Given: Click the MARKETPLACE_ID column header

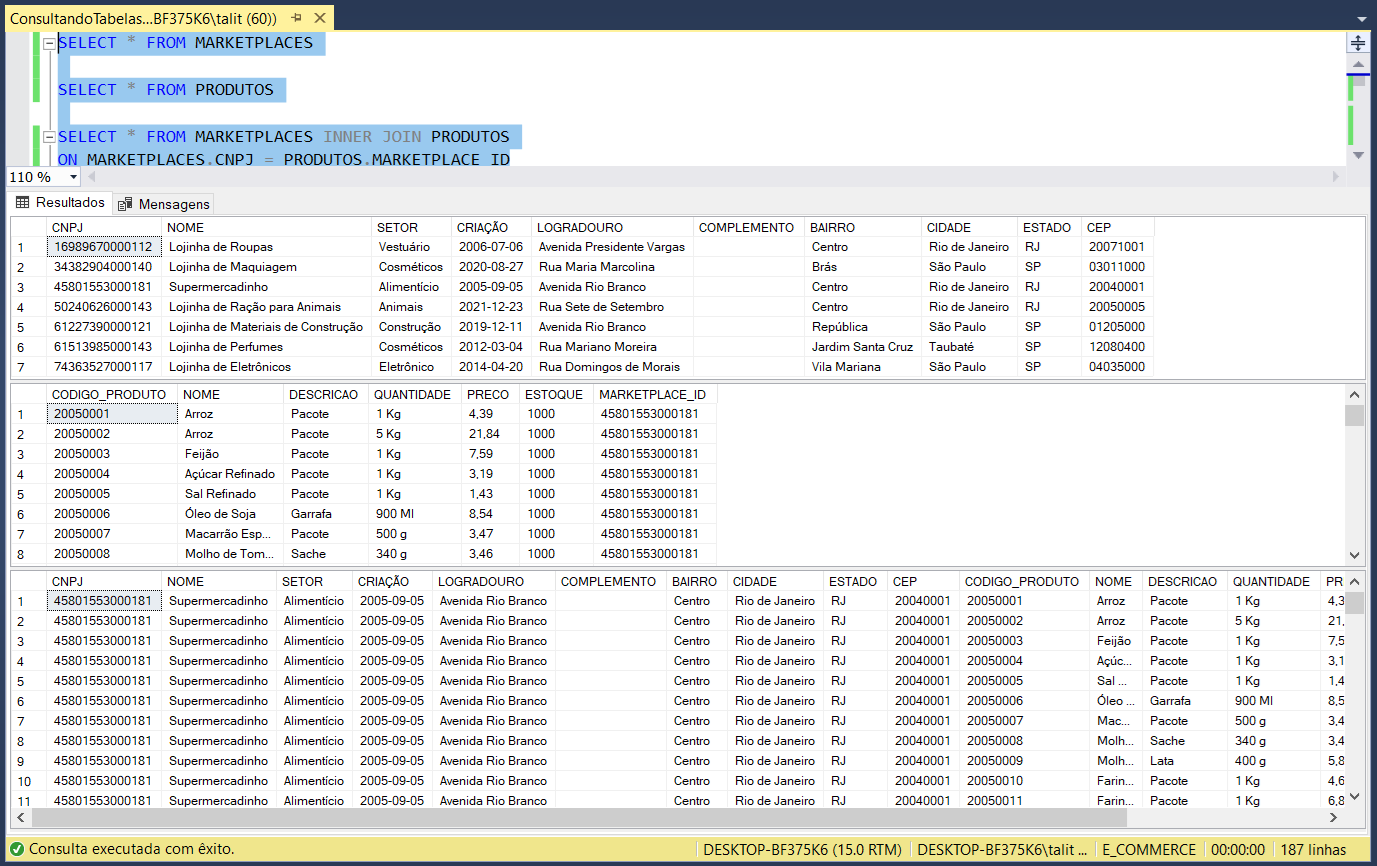Looking at the screenshot, I should coord(655,394).
